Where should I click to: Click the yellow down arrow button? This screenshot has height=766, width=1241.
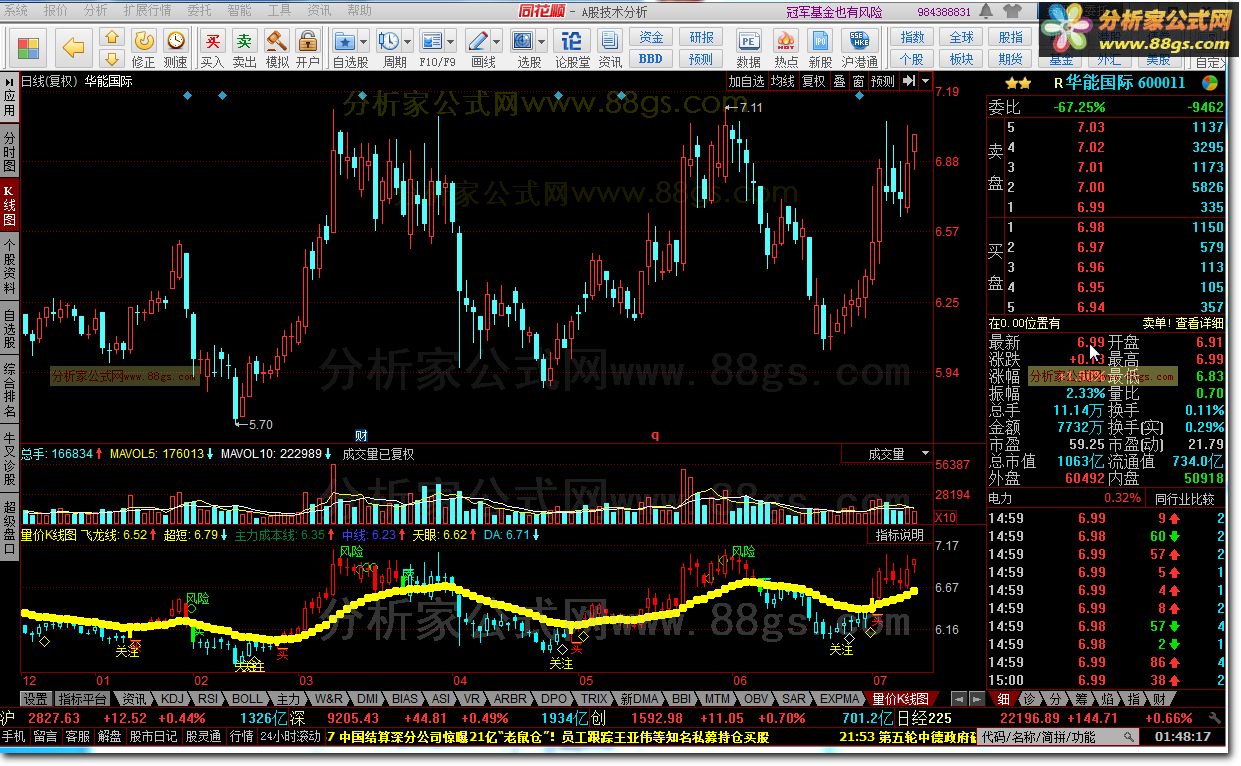(x=112, y=58)
